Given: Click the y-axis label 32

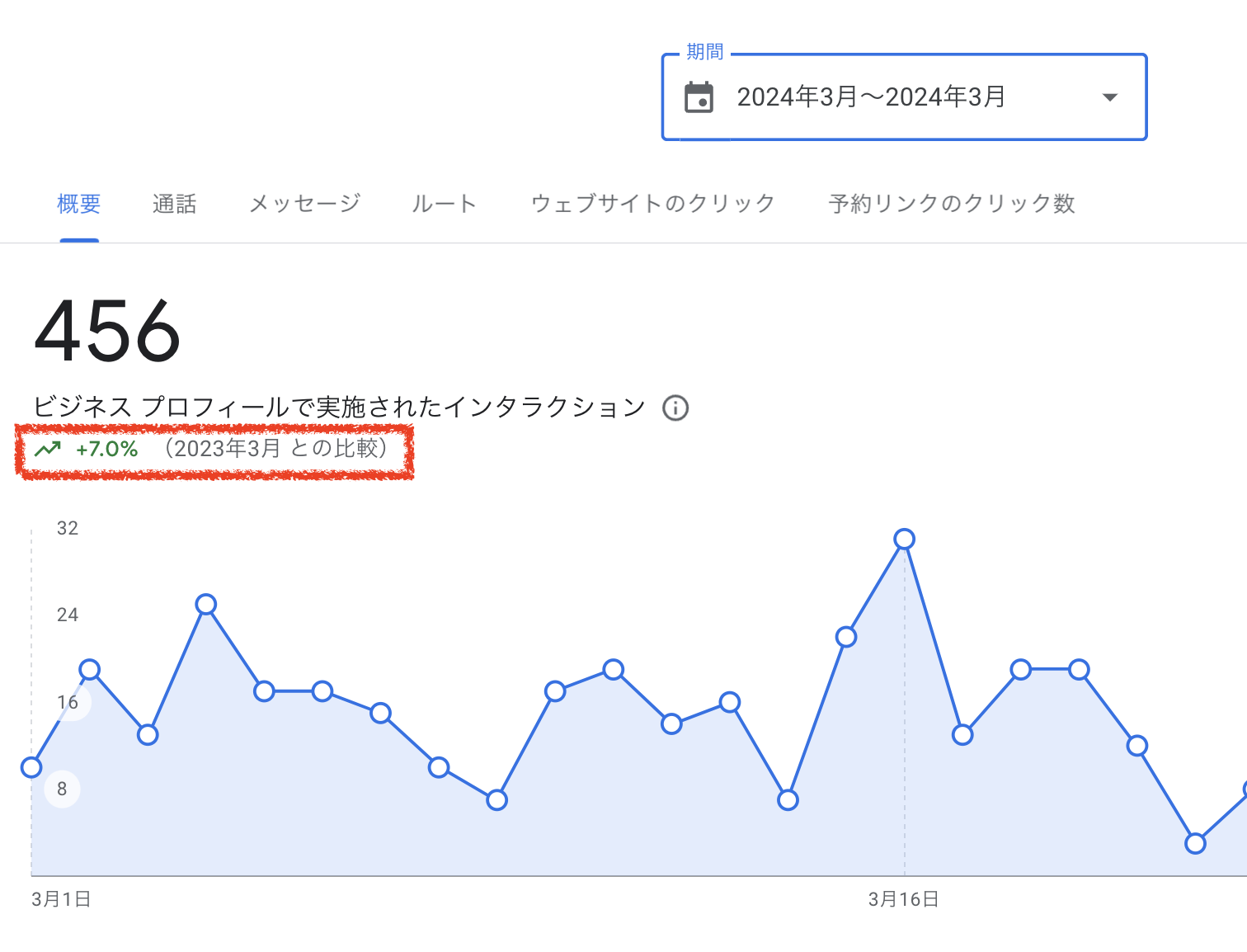Looking at the screenshot, I should coord(68,528).
